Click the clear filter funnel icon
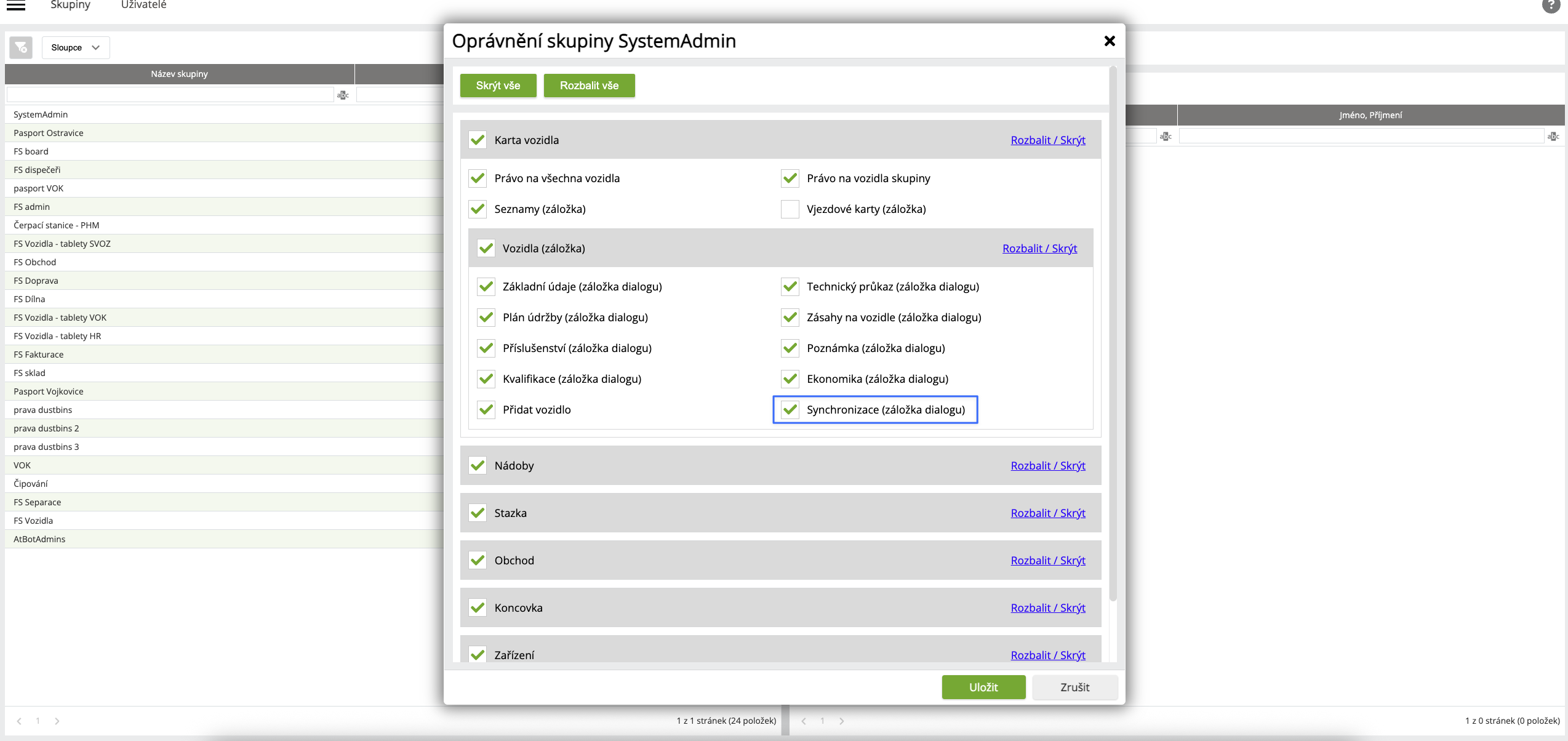This screenshot has height=741, width=1568. (x=21, y=47)
